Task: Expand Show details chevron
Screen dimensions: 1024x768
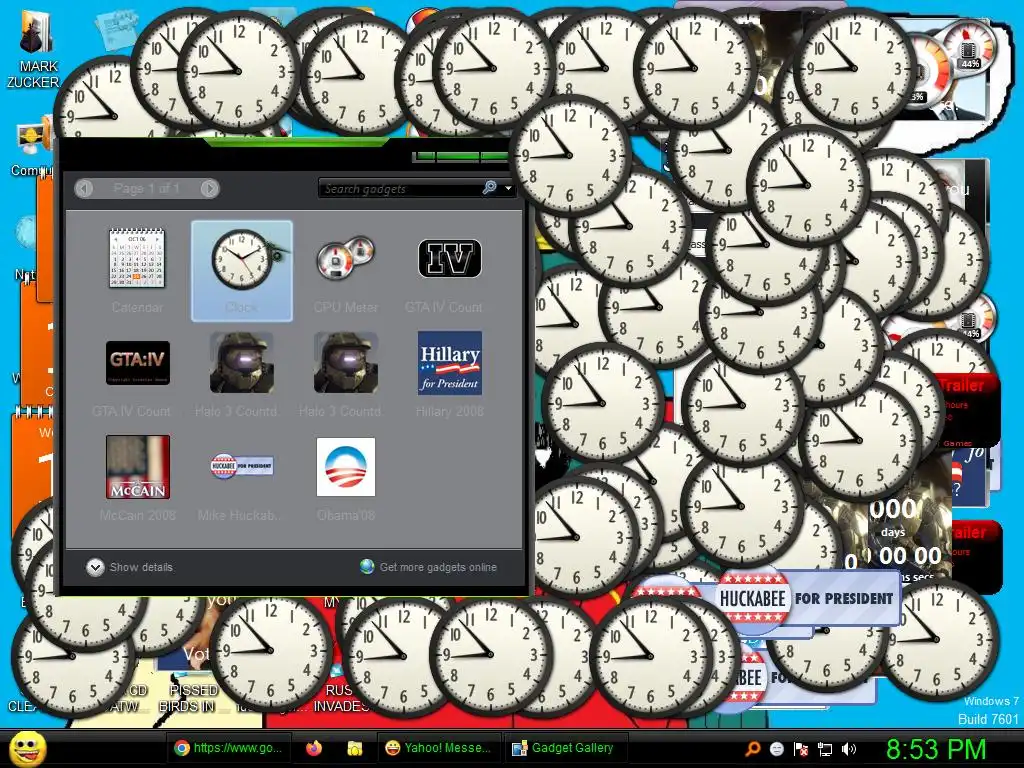Action: pos(95,567)
